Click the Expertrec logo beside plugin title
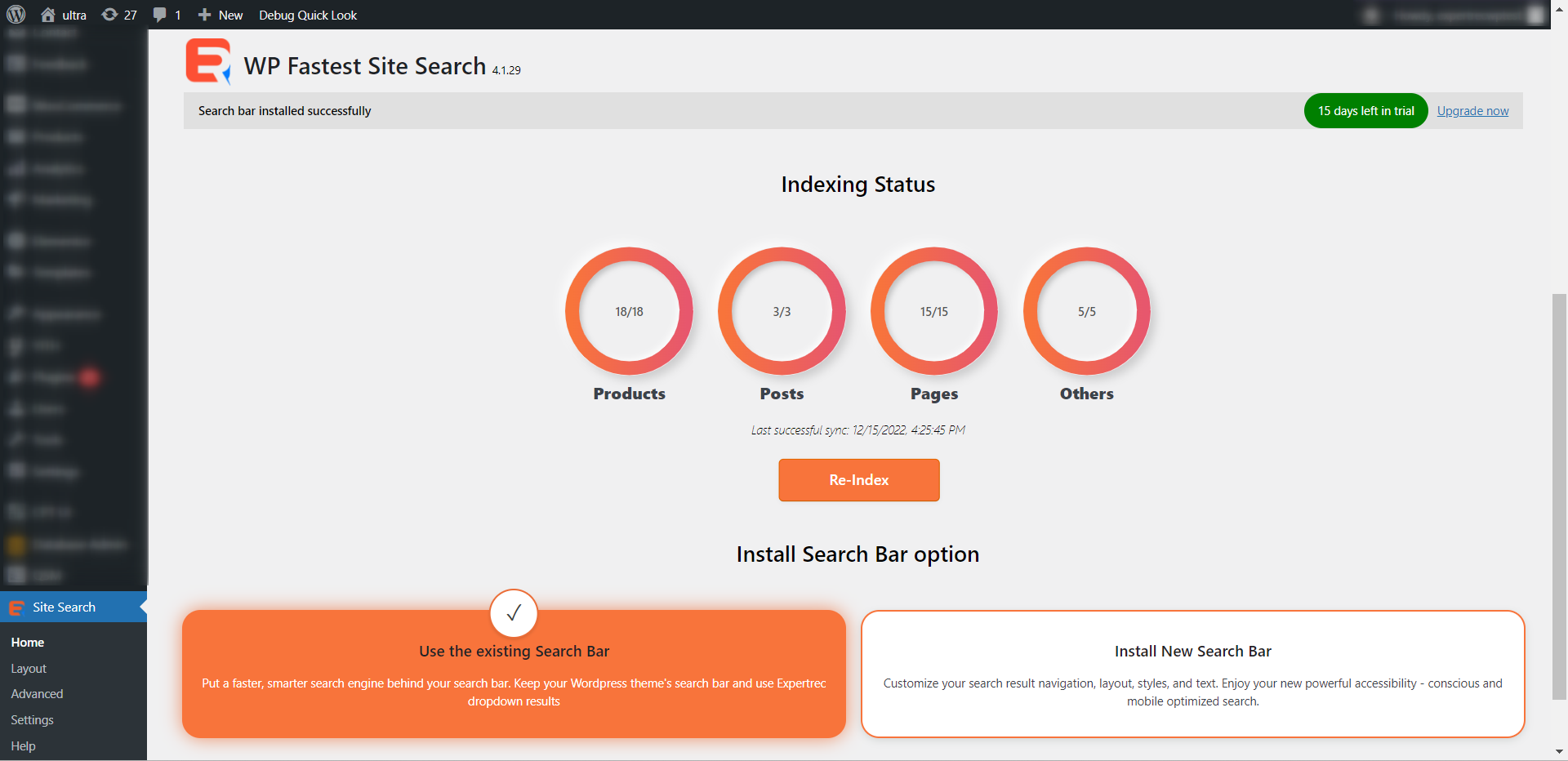 tap(208, 62)
